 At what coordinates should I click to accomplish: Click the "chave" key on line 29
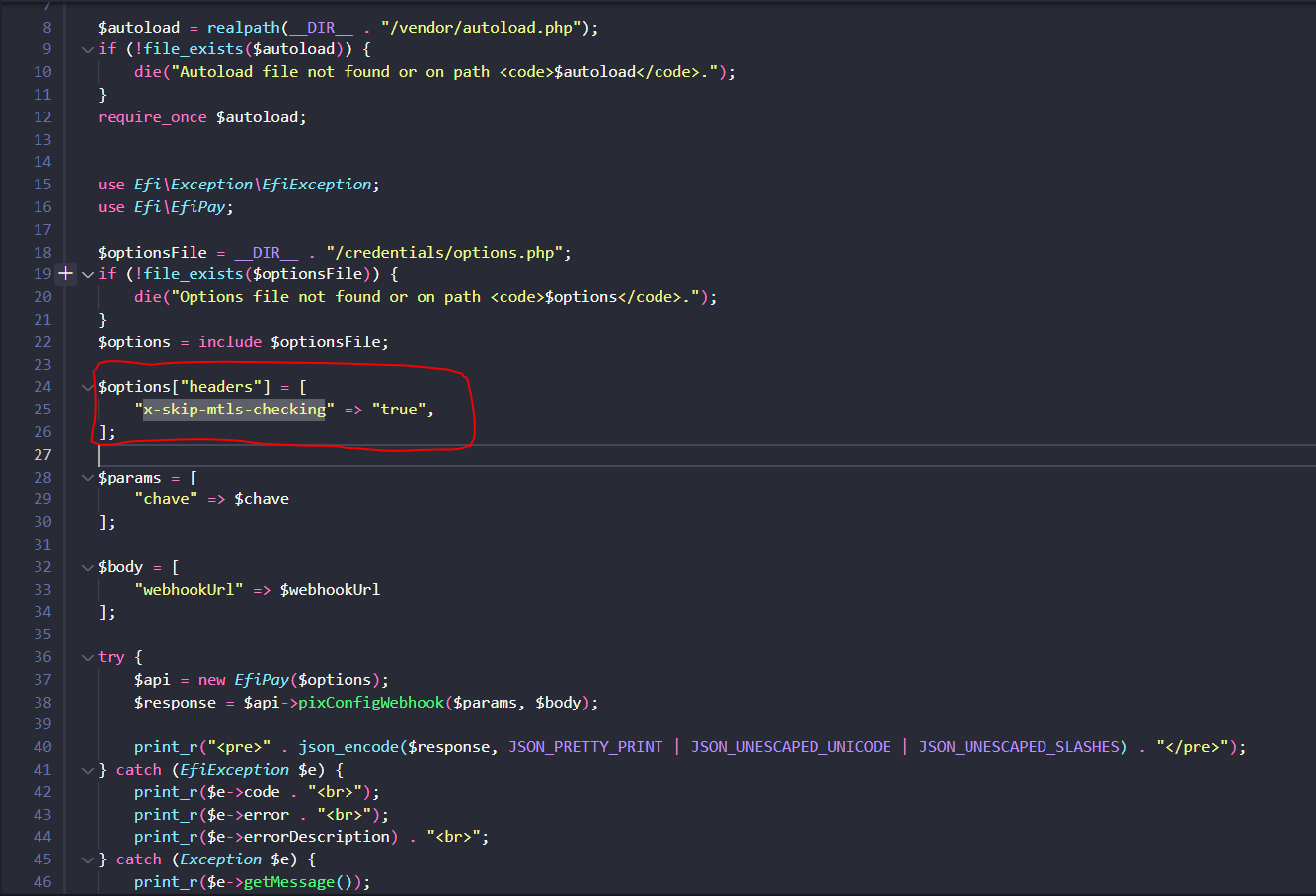click(x=166, y=499)
